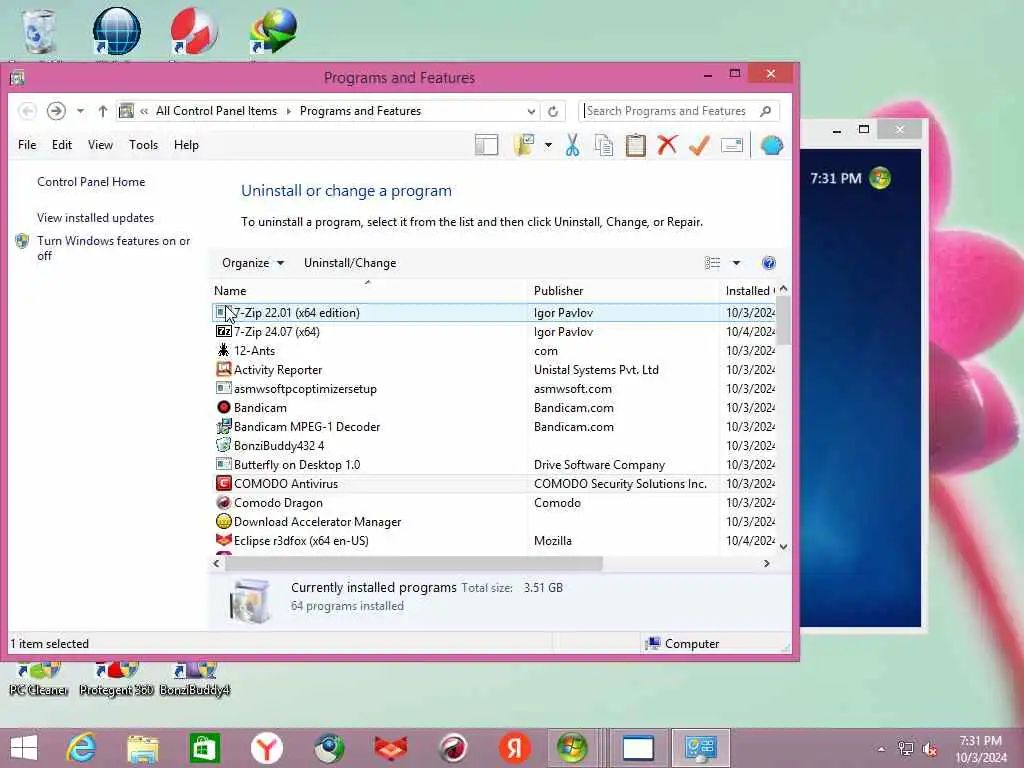
Task: Select Eclipse r3dfox (x64 en-US) entry
Action: (494, 541)
